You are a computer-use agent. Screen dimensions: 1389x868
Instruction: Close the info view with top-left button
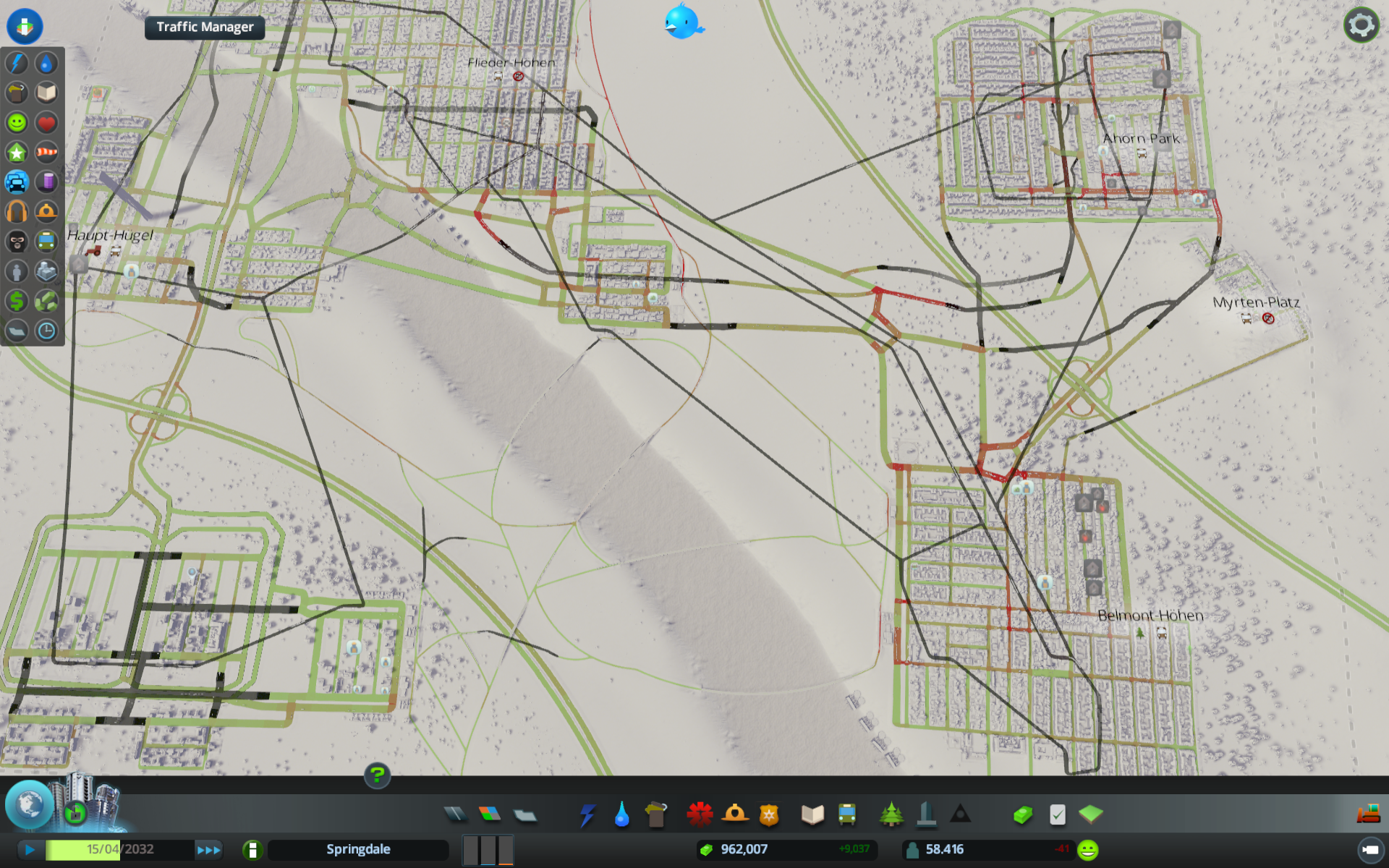click(x=25, y=26)
